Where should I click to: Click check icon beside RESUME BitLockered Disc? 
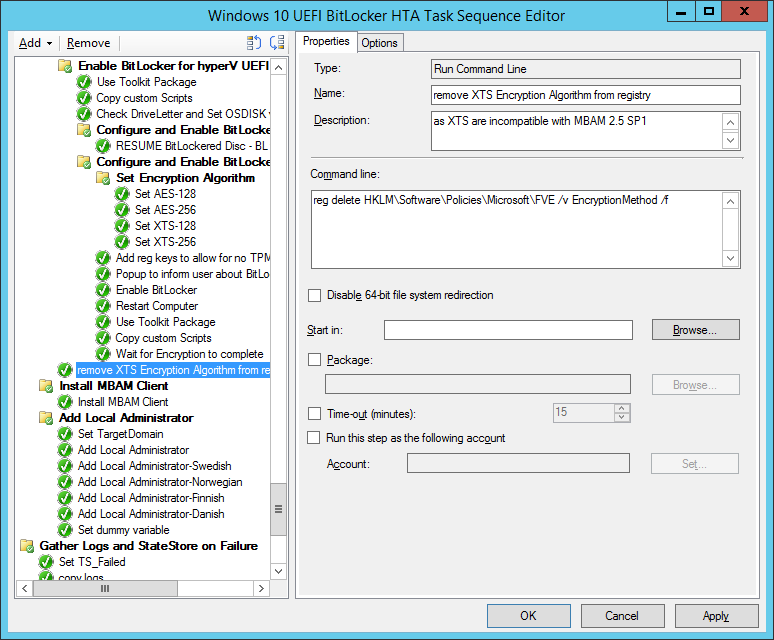103,146
